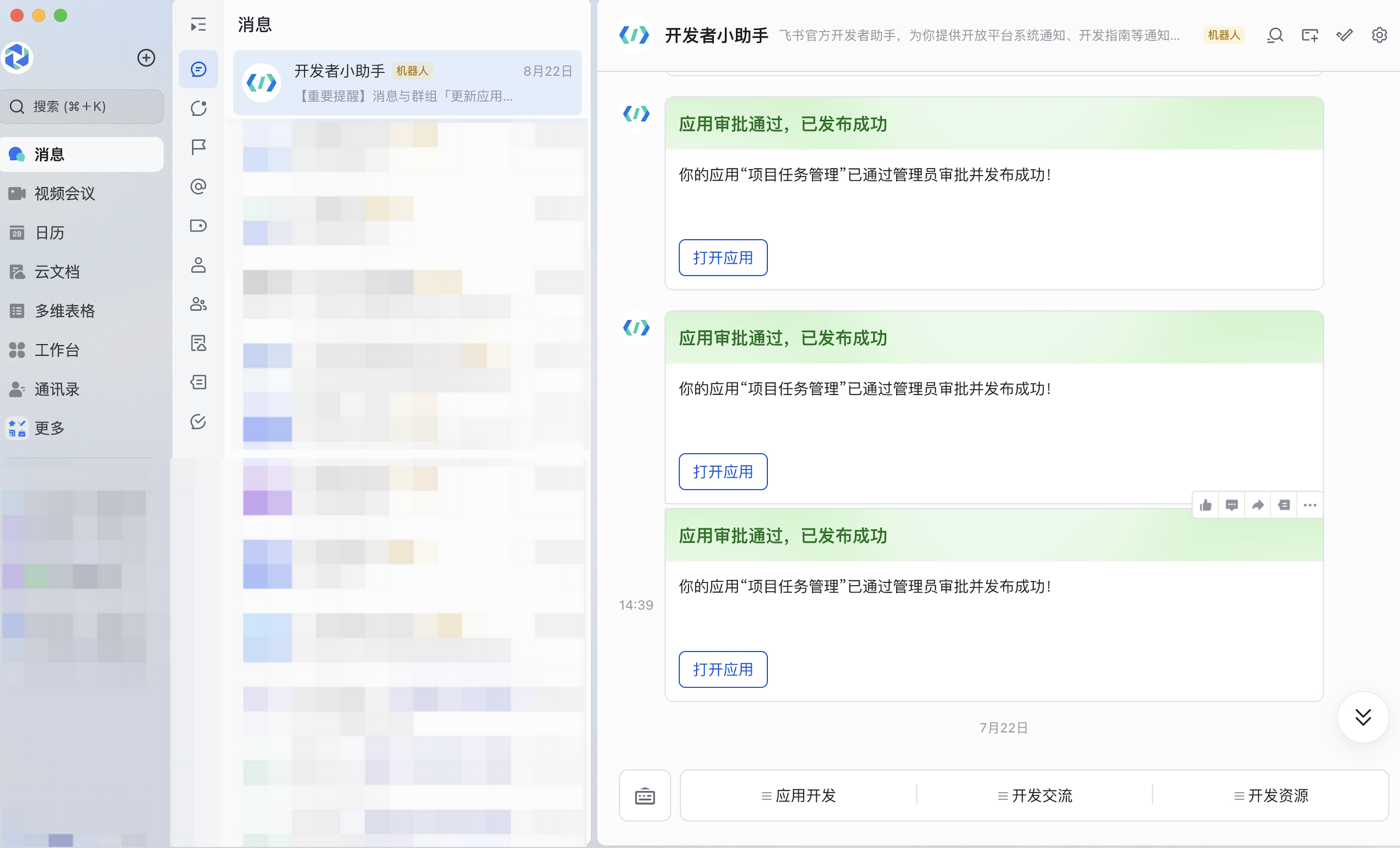1400x848 pixels.
Task: Click the 机器人 tag in chat header
Action: [x=1224, y=35]
